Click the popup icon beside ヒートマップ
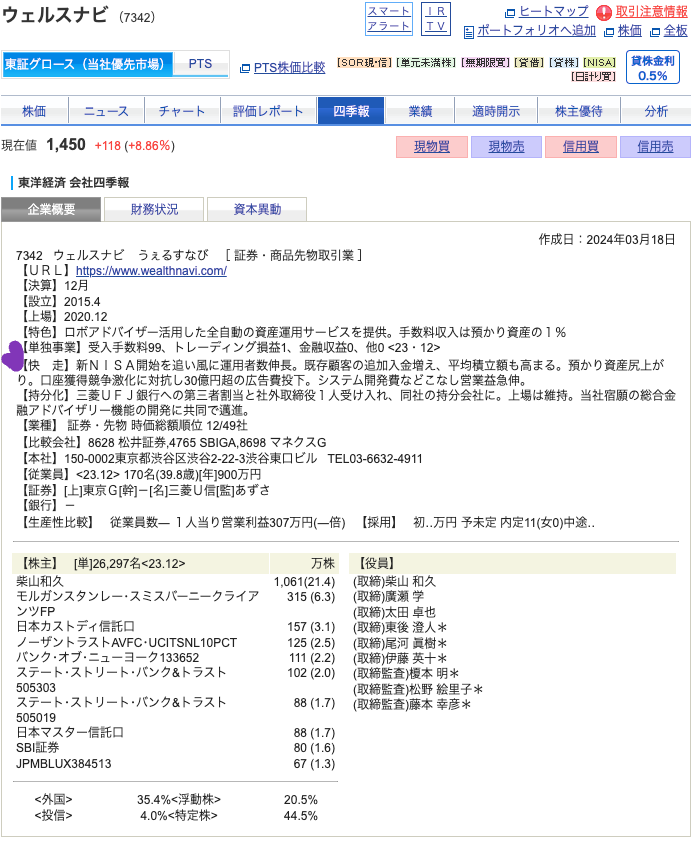This screenshot has width=697, height=846. (510, 12)
